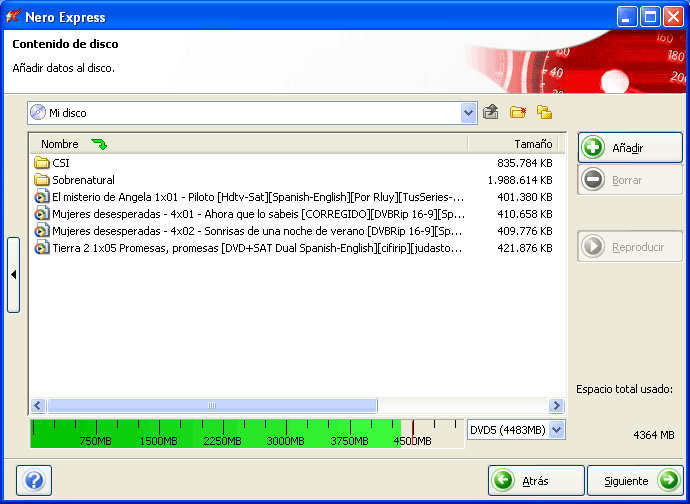Click the Reproducir button

click(630, 246)
